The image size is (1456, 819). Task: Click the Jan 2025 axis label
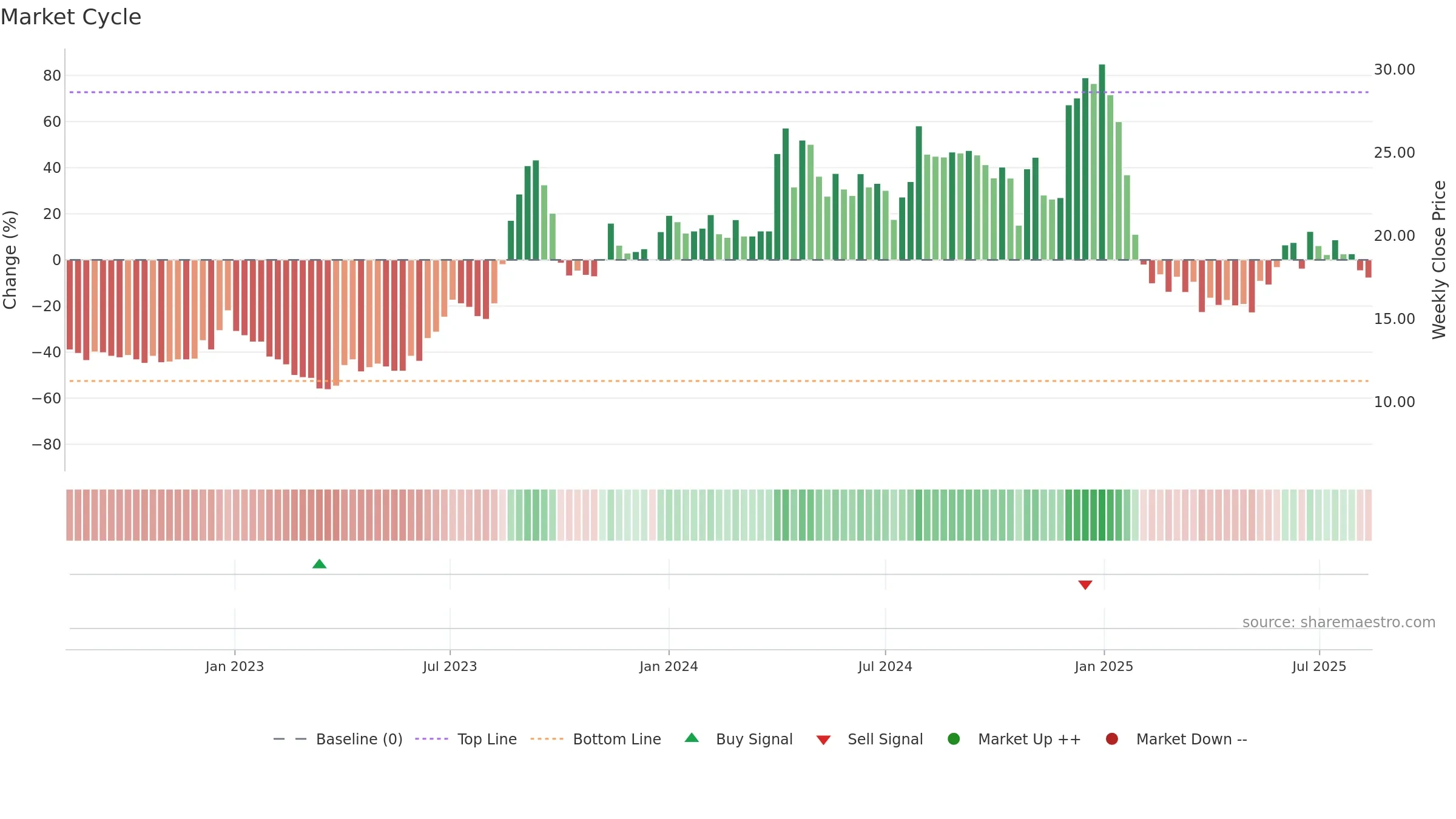point(1104,666)
